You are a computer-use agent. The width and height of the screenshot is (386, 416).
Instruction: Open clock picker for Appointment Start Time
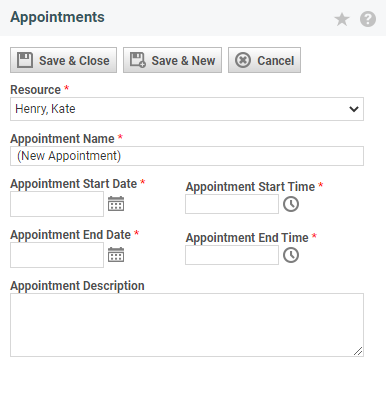(291, 204)
